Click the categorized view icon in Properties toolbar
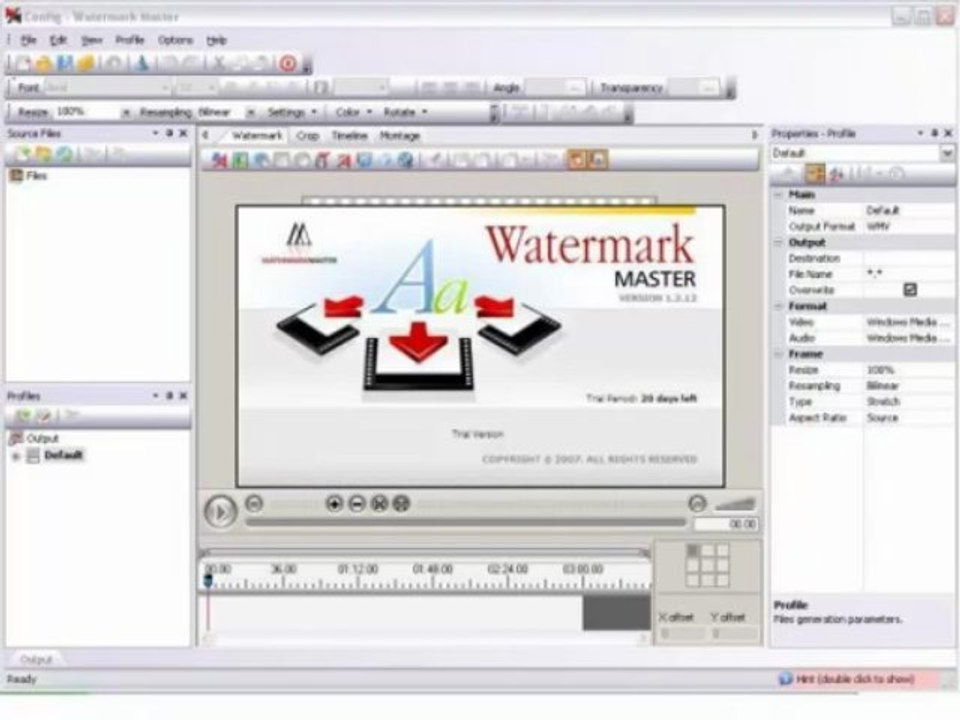 [814, 174]
